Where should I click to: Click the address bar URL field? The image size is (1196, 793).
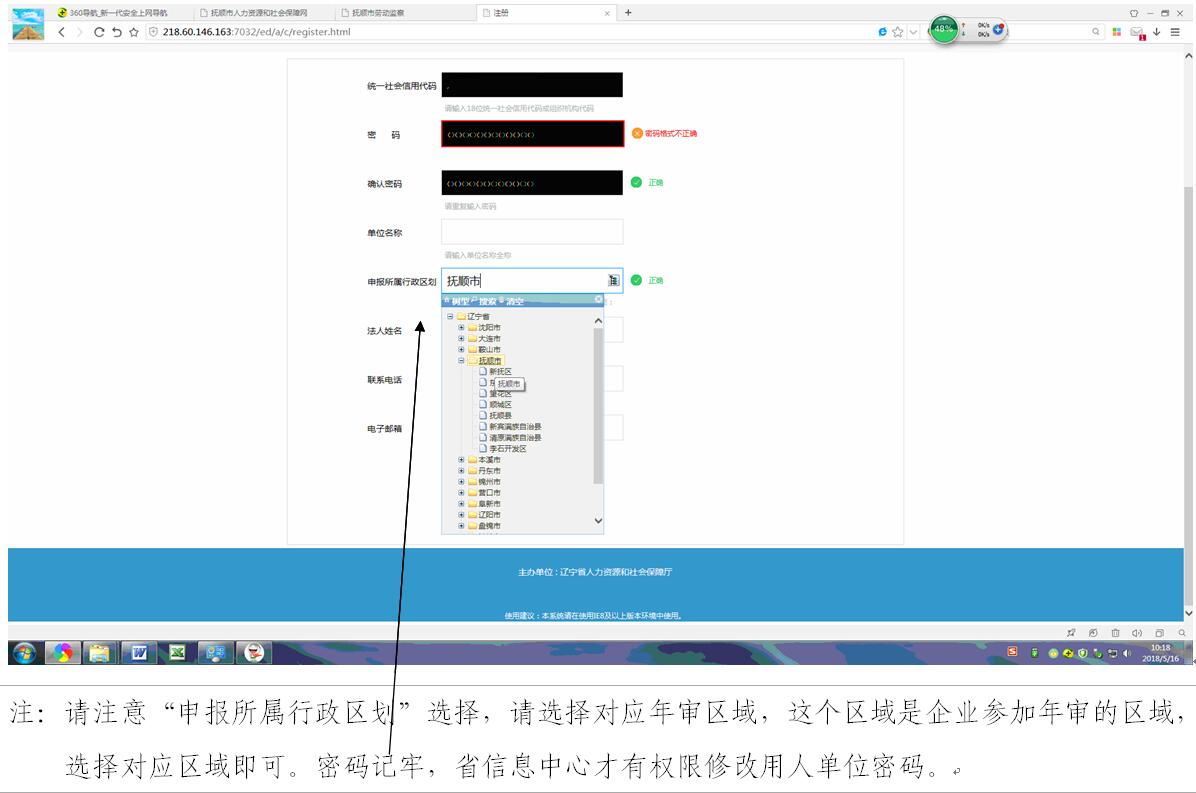(503, 32)
